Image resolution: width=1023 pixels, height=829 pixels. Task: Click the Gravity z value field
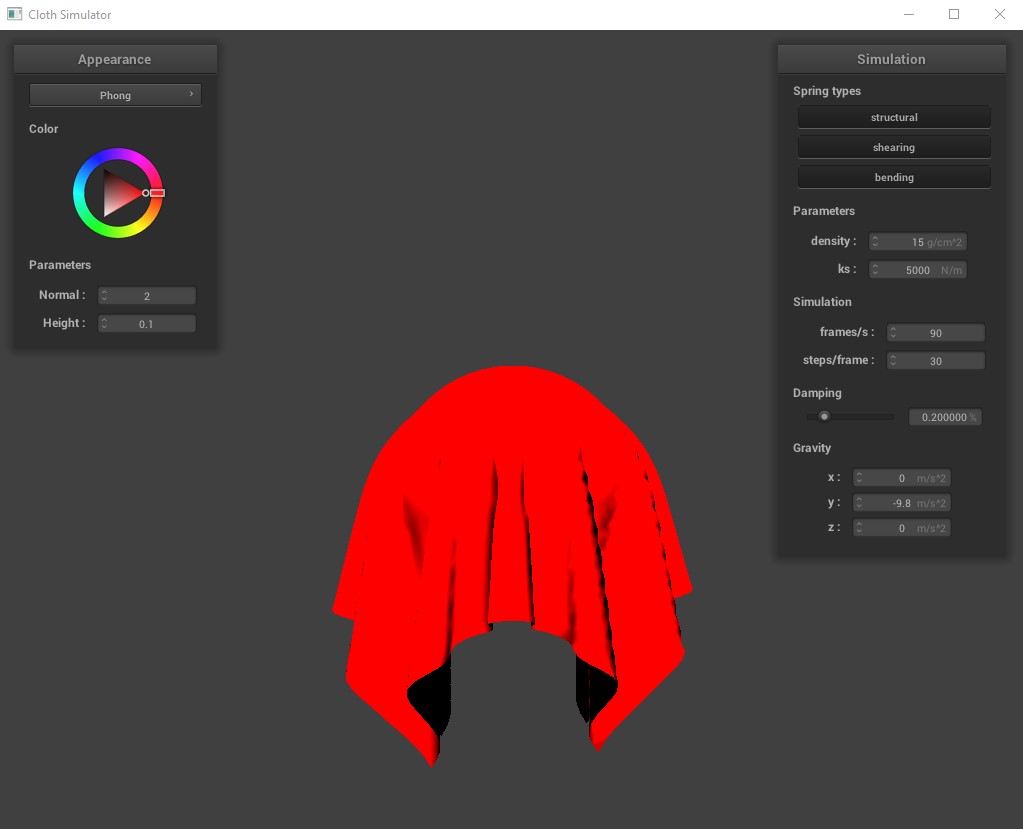[x=902, y=528]
